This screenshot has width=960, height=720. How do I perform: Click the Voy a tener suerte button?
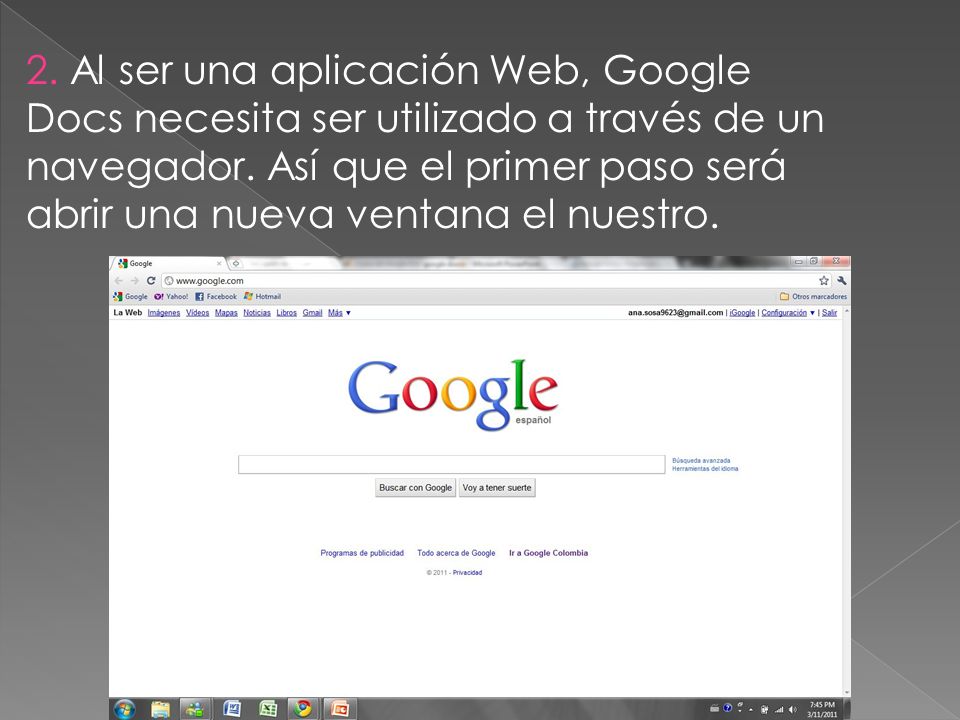pyautogui.click(x=497, y=487)
